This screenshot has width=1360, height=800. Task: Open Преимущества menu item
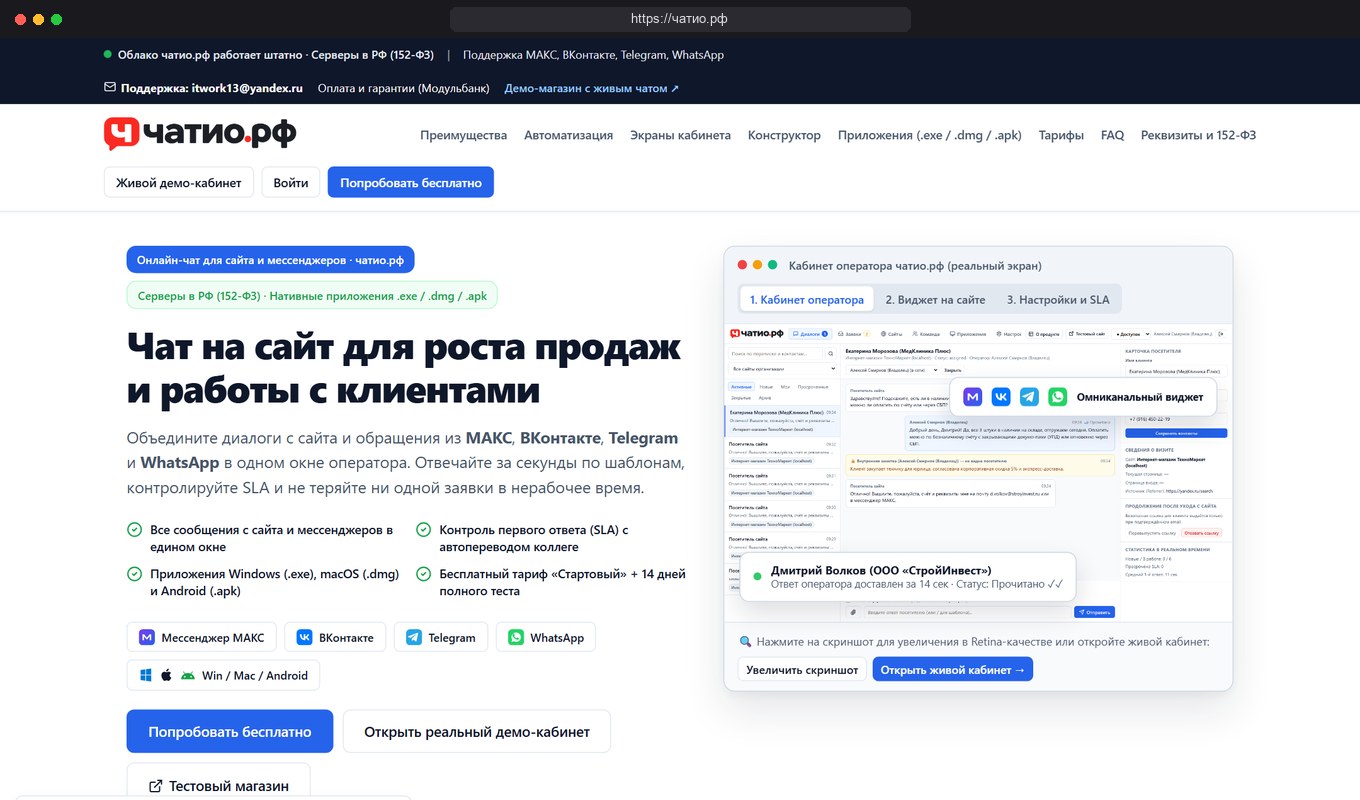click(463, 135)
